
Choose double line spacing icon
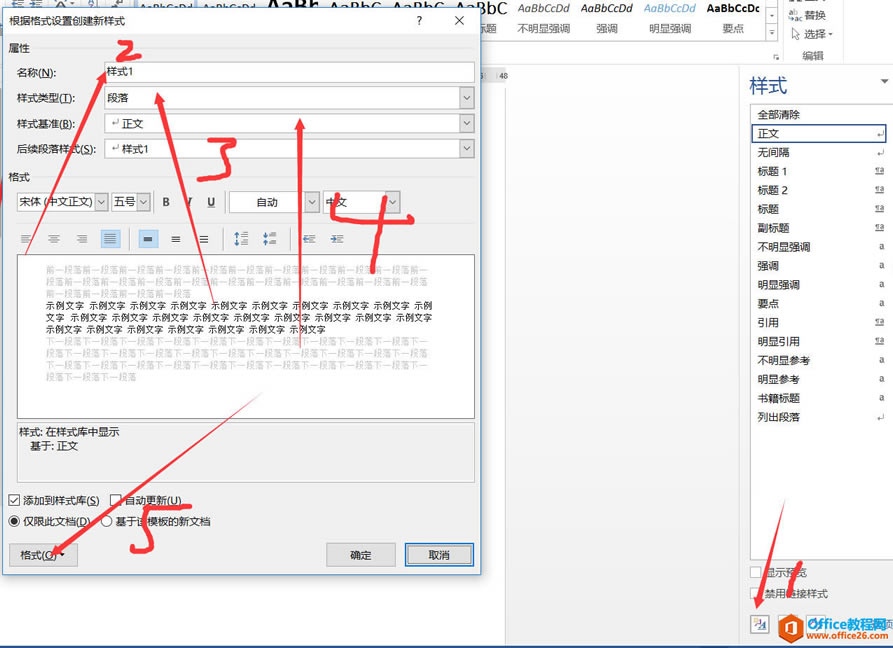tap(204, 239)
